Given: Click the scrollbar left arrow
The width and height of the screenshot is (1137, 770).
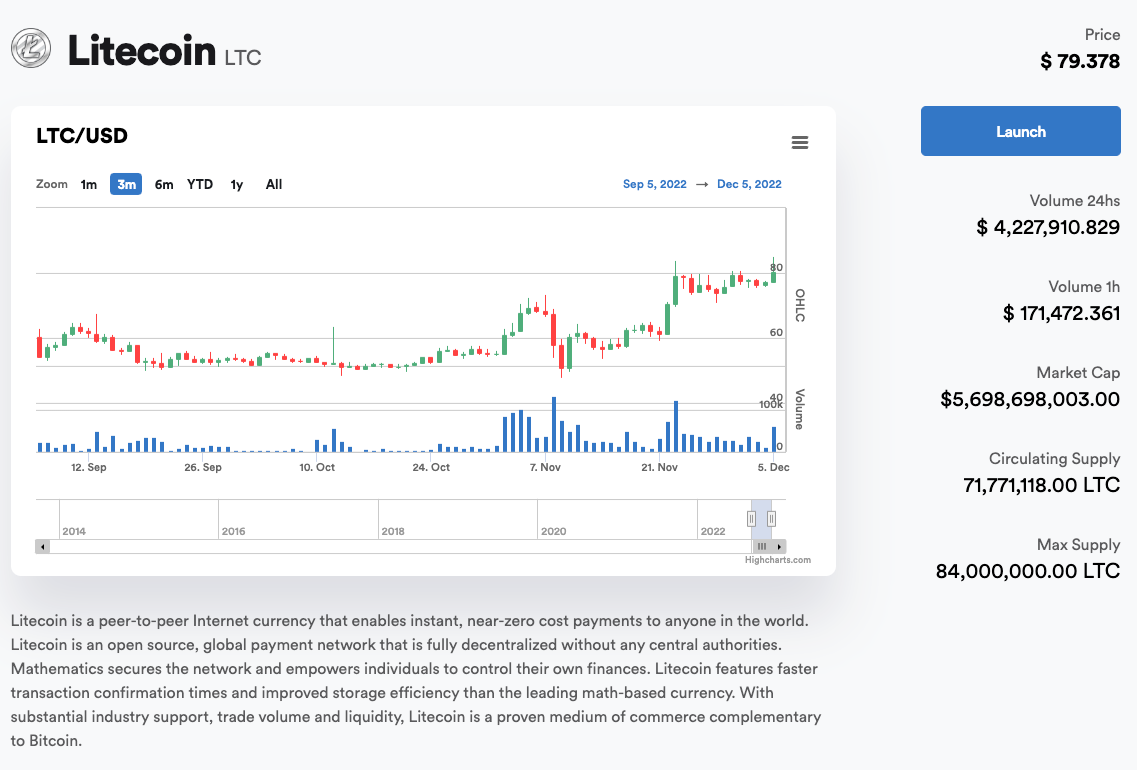Looking at the screenshot, I should pyautogui.click(x=43, y=547).
